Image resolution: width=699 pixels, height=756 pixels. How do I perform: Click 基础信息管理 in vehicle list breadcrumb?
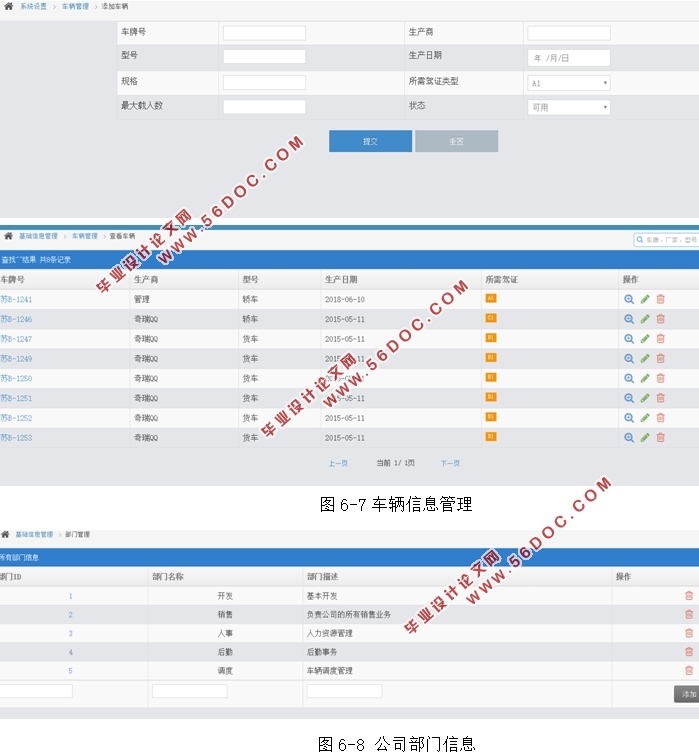tap(38, 236)
